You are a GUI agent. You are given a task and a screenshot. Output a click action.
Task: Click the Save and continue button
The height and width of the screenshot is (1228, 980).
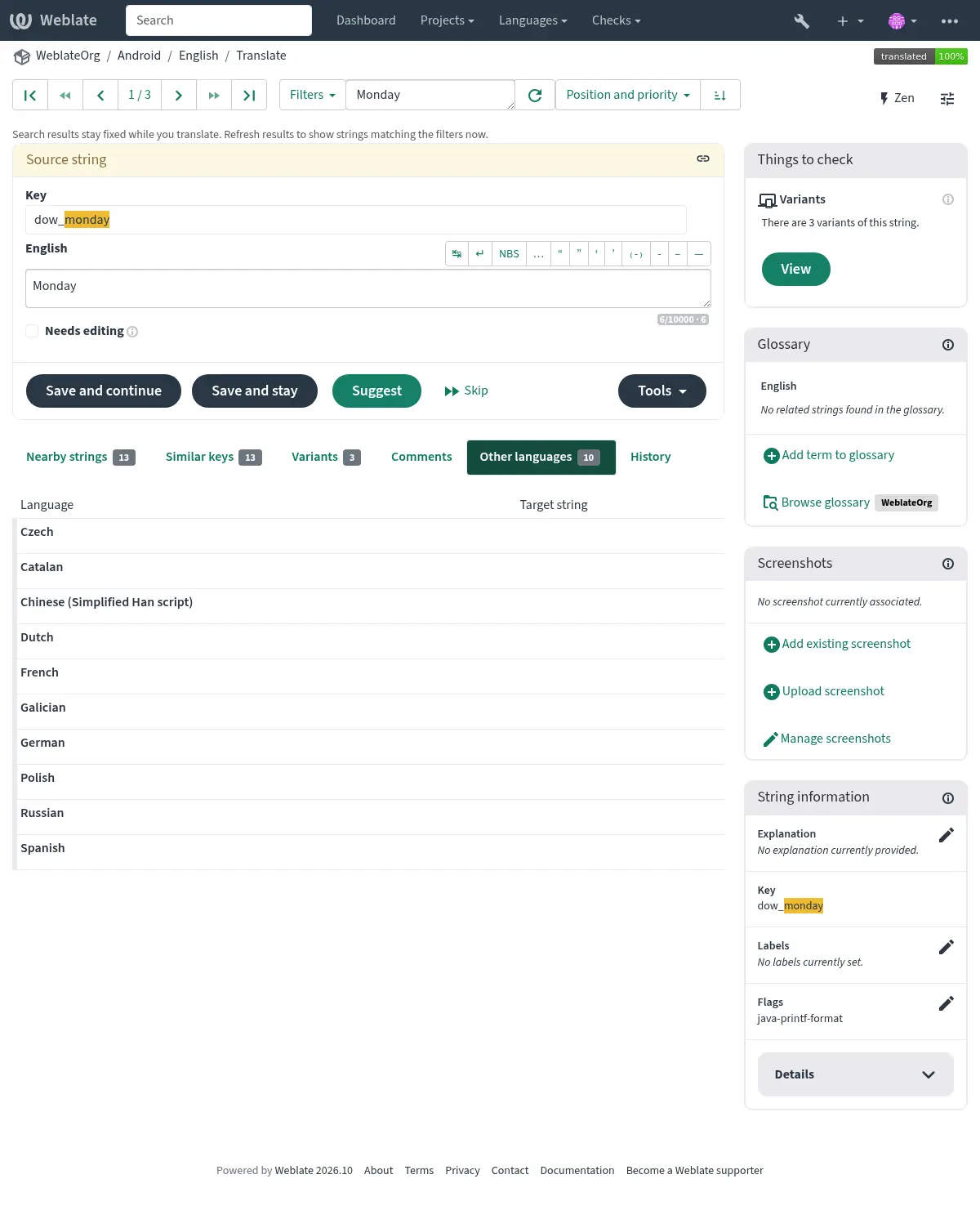point(104,391)
